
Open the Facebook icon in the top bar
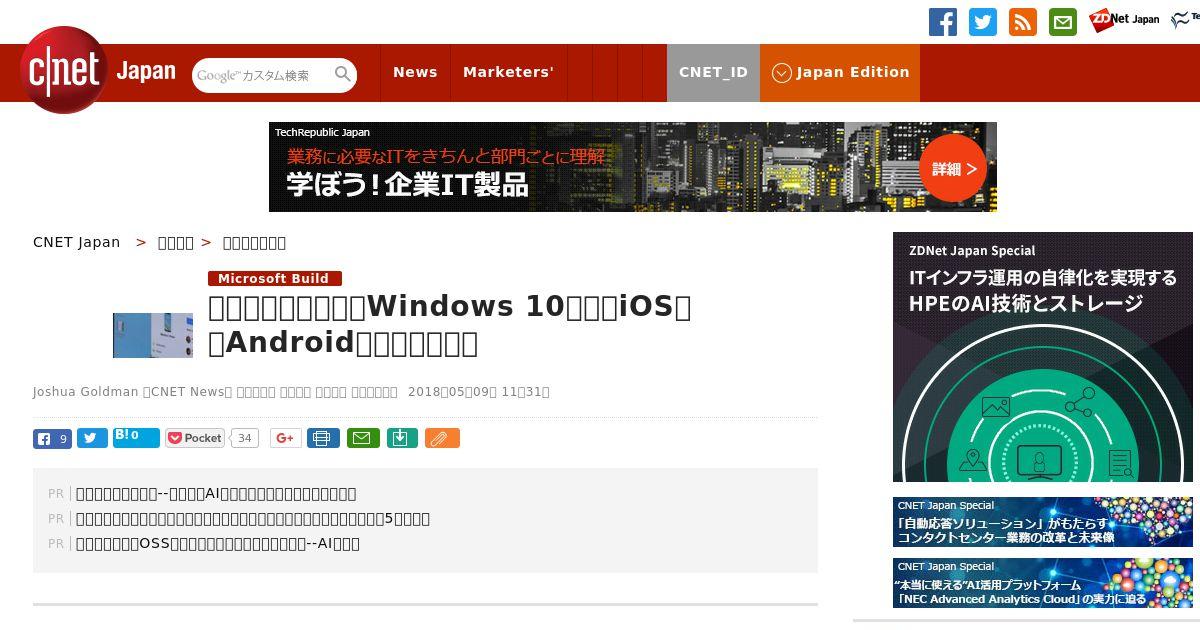tap(943, 22)
